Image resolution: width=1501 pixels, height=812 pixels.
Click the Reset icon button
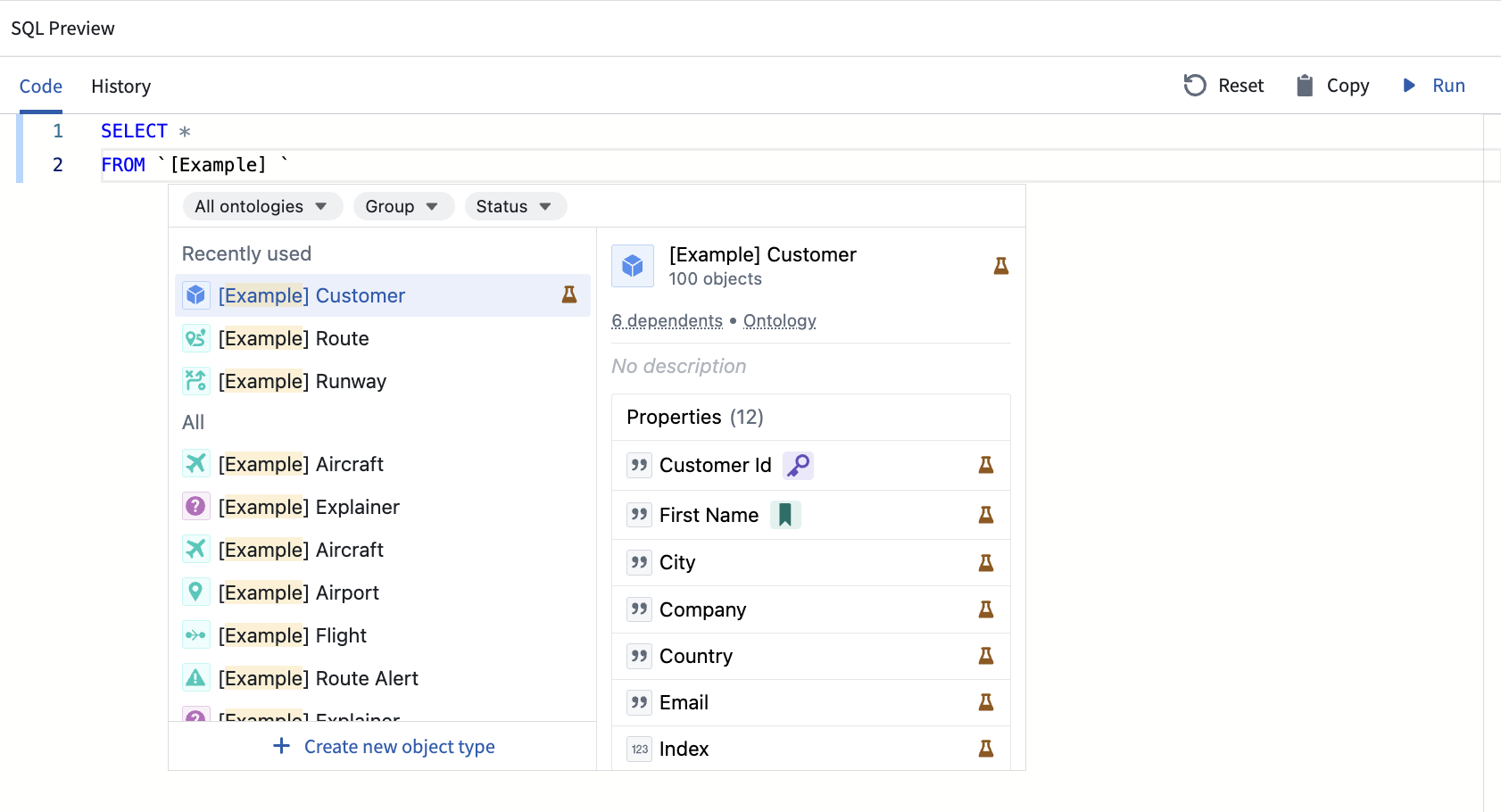tap(1195, 86)
